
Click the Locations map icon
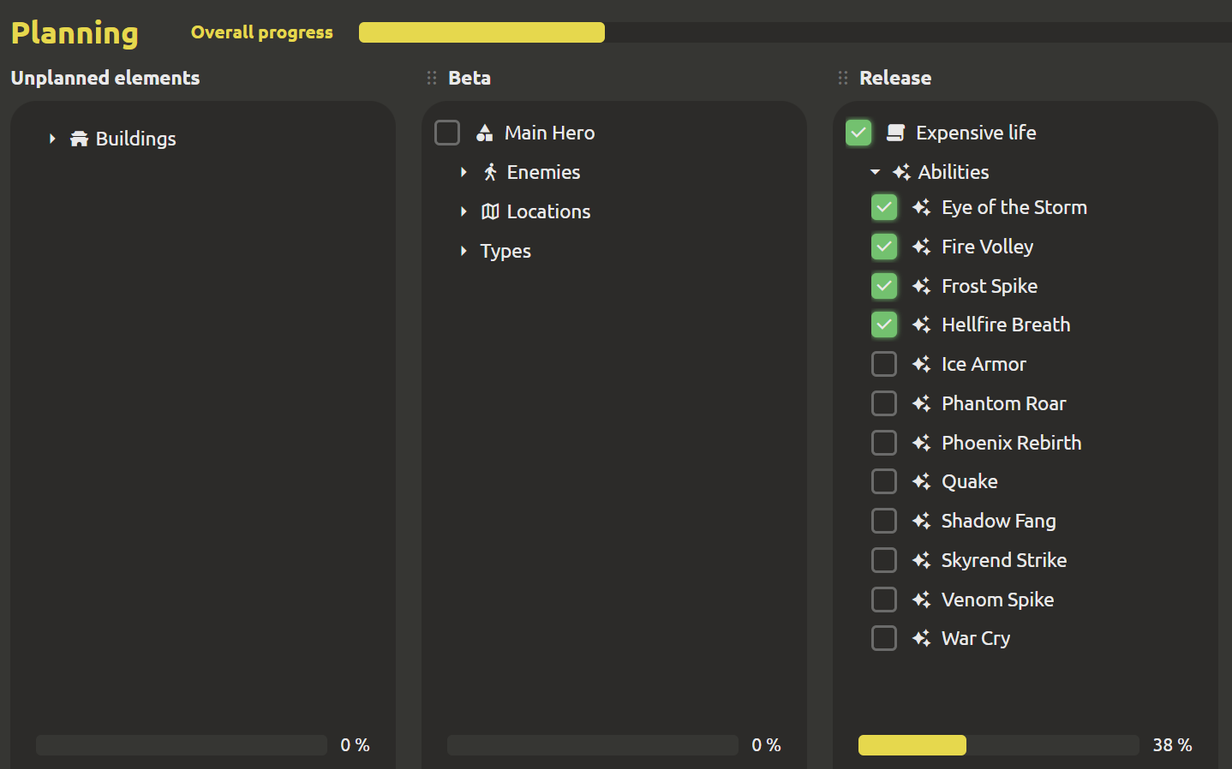490,212
